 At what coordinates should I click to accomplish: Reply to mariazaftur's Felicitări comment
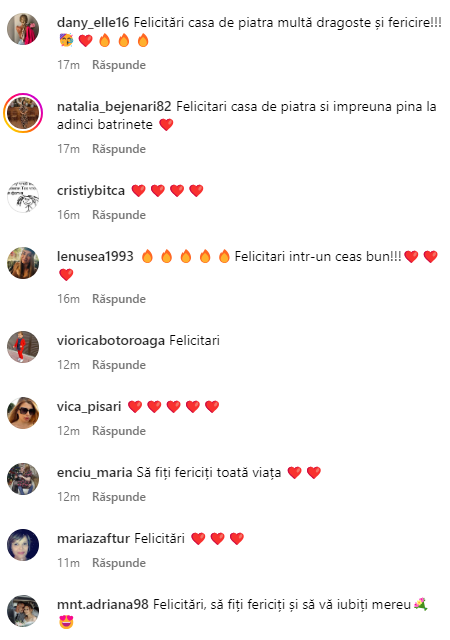click(x=119, y=563)
